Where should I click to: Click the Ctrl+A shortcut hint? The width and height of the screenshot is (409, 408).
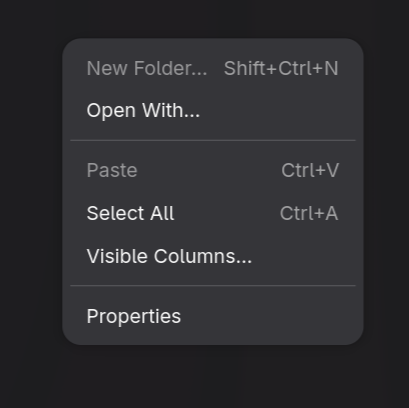[x=309, y=213]
